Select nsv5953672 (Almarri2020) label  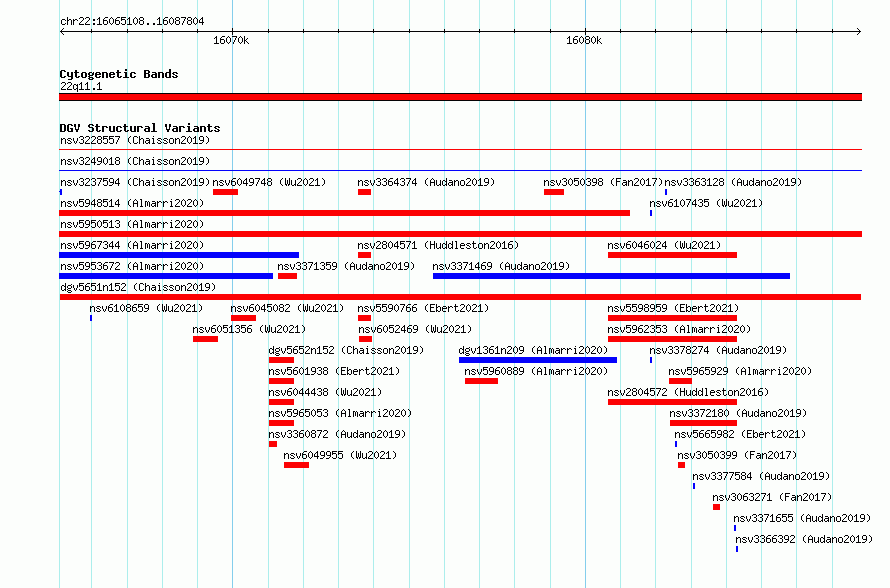[132, 266]
